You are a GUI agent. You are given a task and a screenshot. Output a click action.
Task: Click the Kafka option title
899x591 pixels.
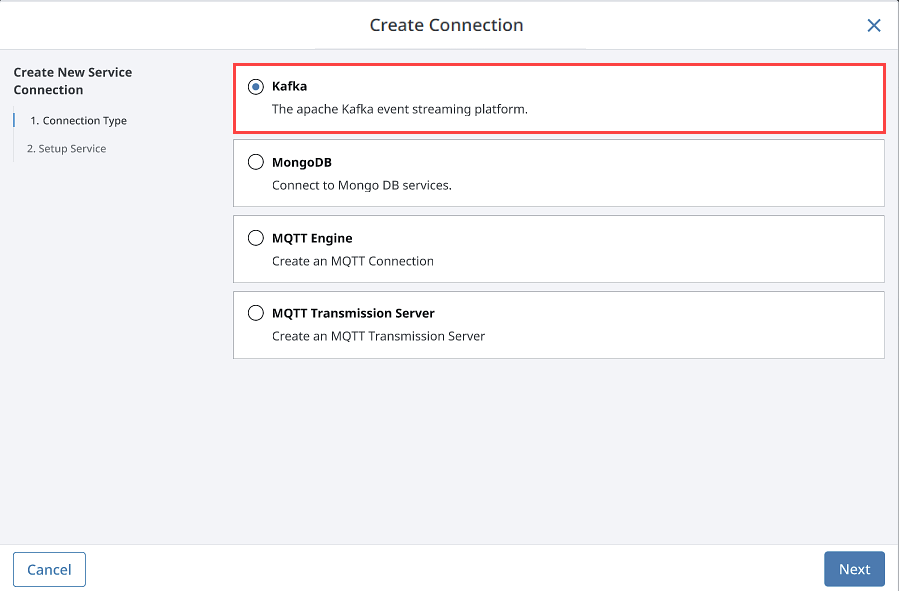pos(290,86)
